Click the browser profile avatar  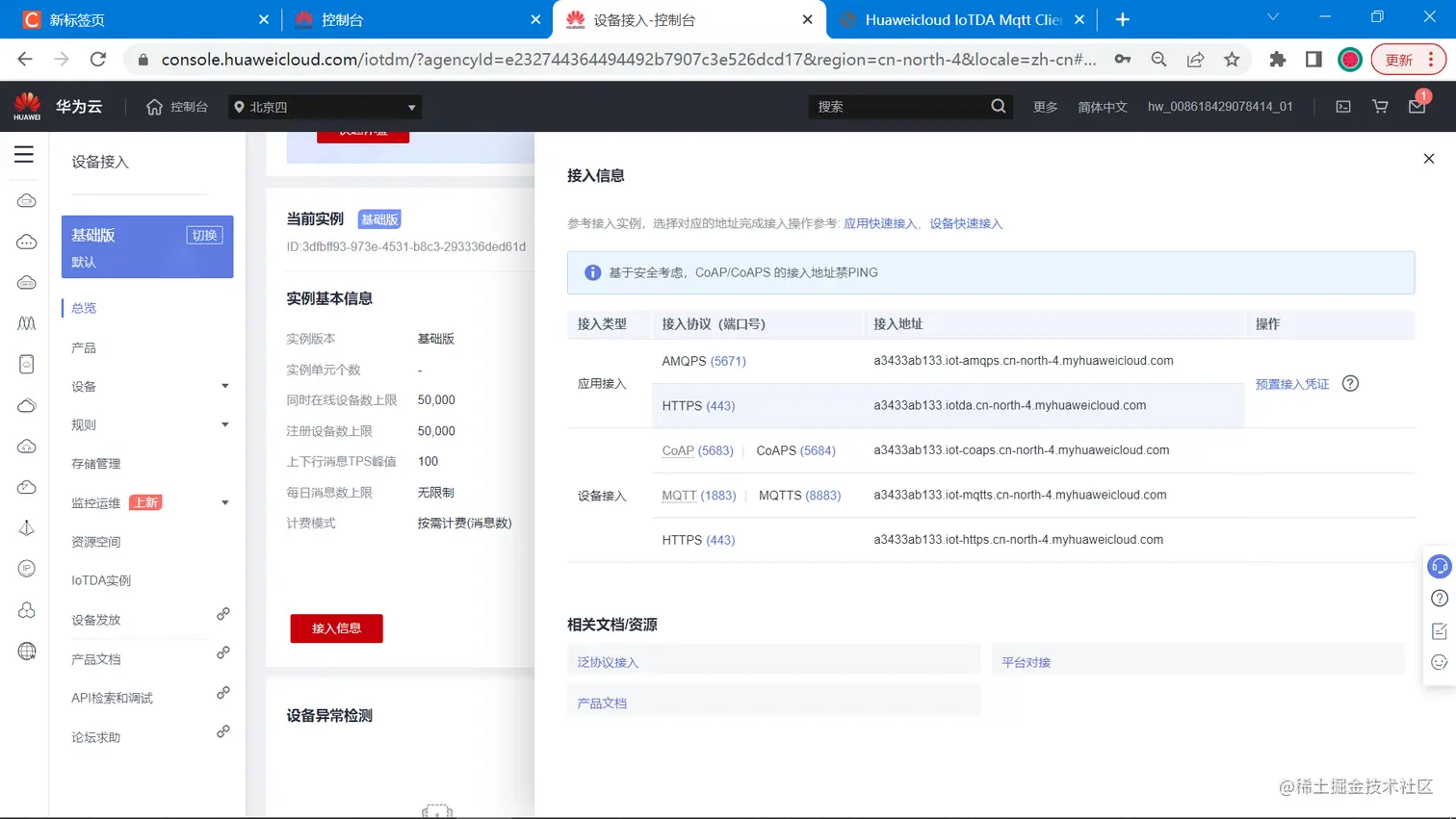click(1350, 60)
